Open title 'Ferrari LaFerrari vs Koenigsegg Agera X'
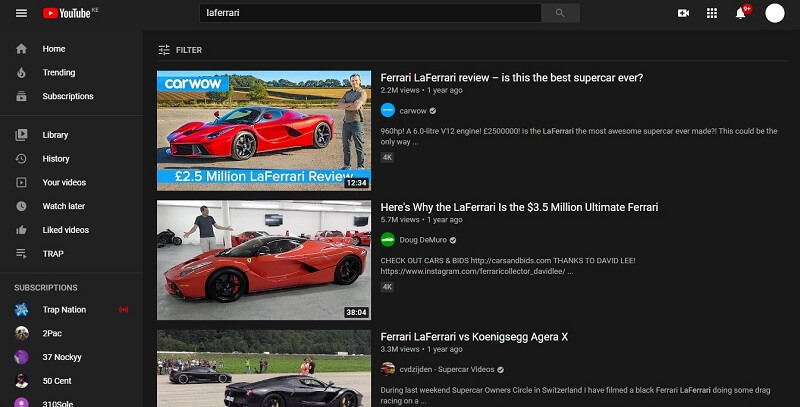800x407 pixels. [x=474, y=337]
